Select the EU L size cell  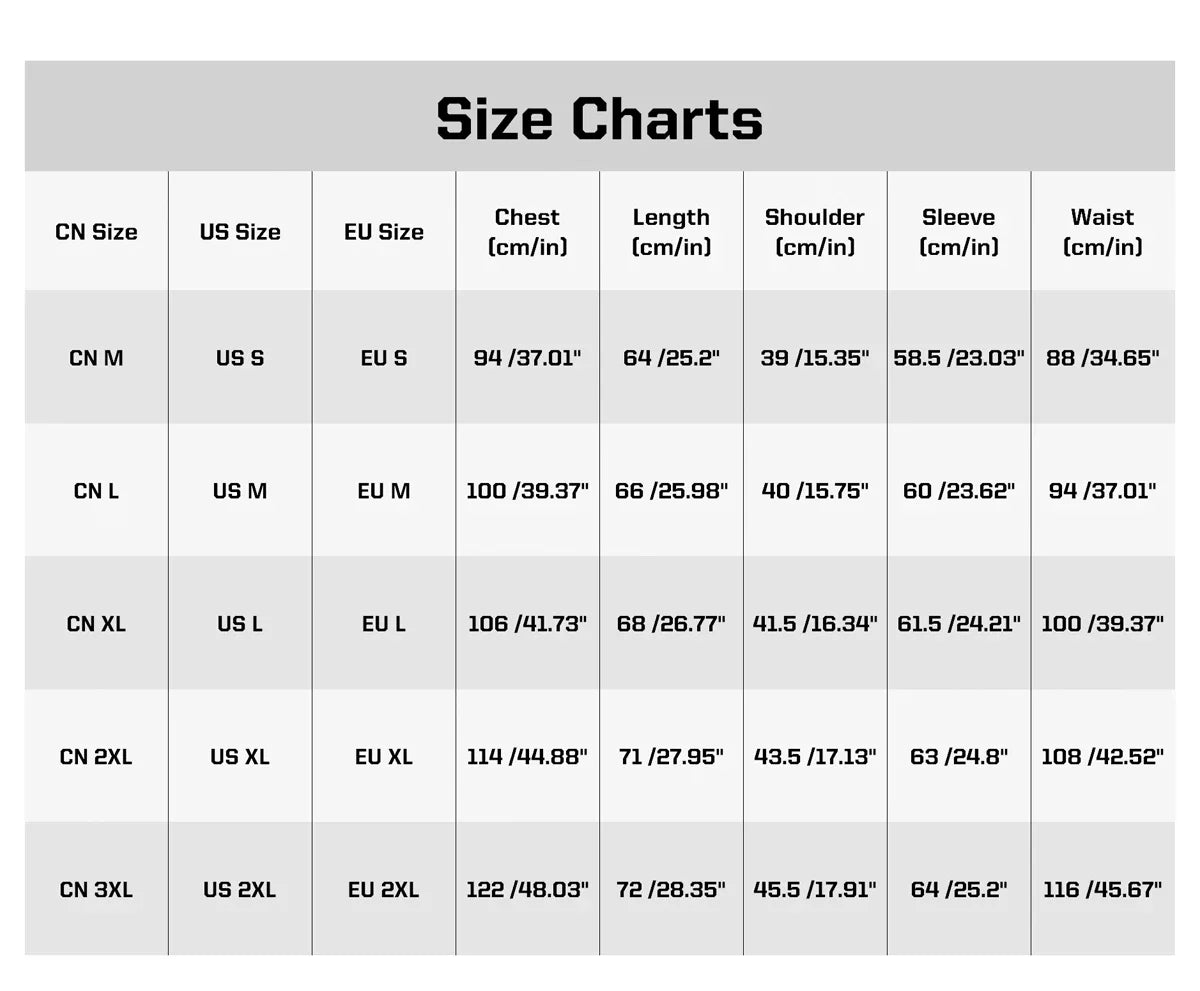384,624
